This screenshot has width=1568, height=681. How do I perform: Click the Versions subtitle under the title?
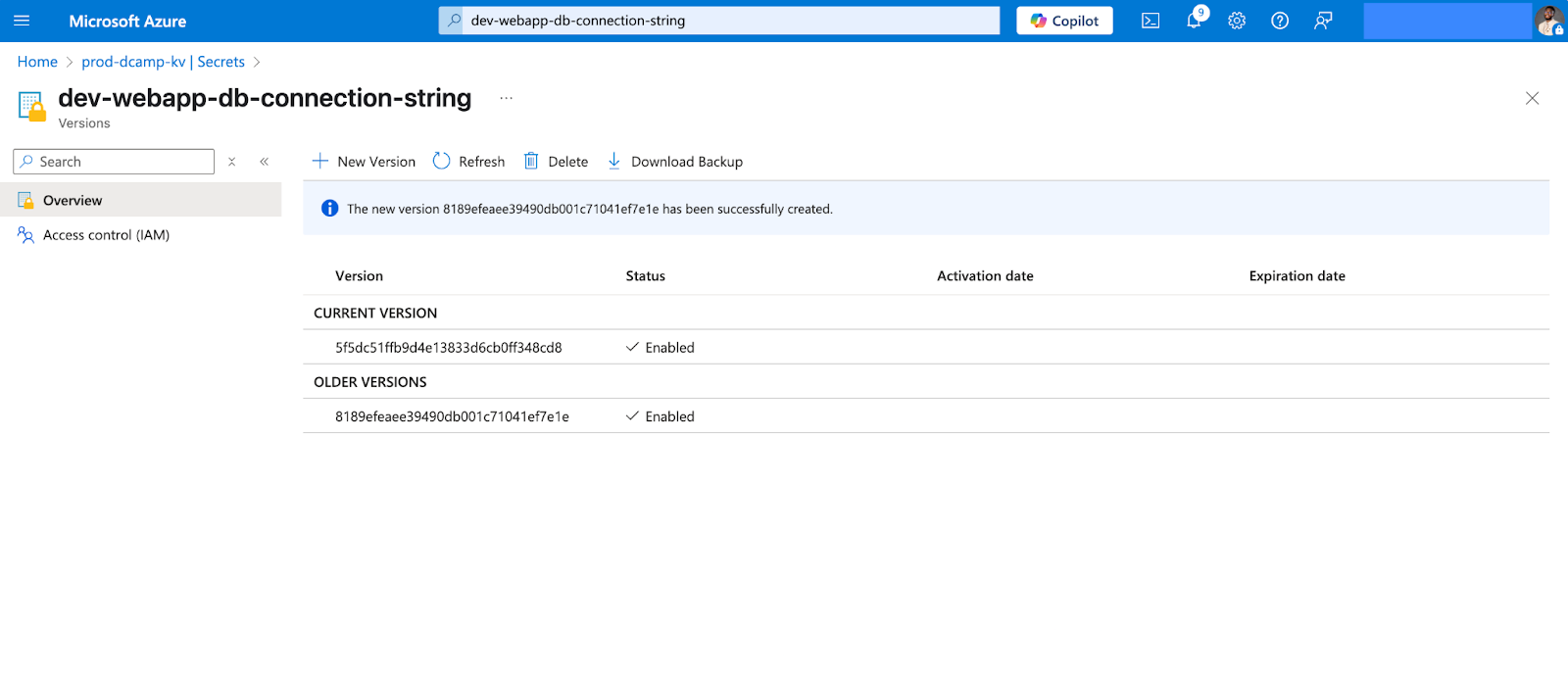click(x=84, y=123)
